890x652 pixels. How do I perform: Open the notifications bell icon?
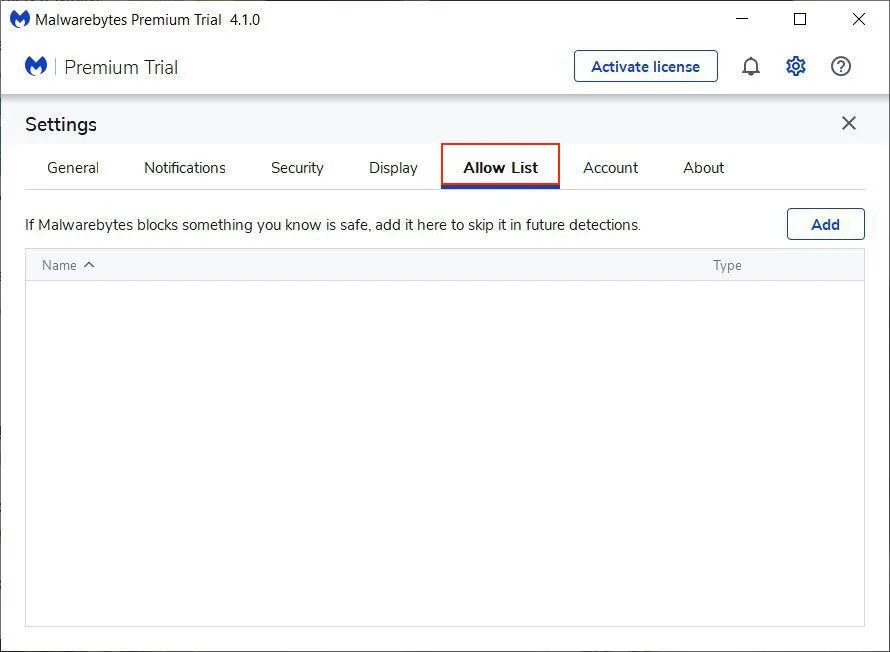pos(750,67)
